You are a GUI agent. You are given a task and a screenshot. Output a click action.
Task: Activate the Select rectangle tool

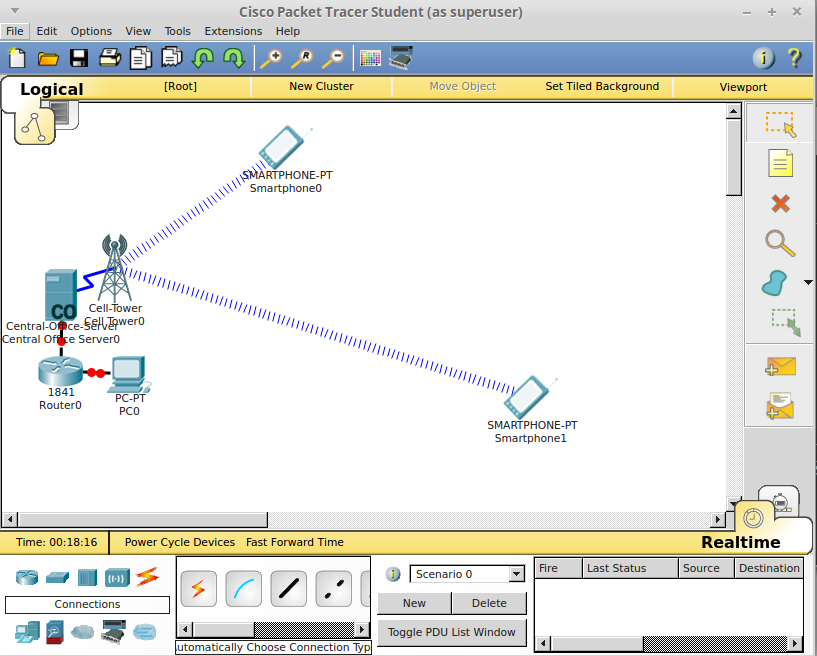click(780, 123)
